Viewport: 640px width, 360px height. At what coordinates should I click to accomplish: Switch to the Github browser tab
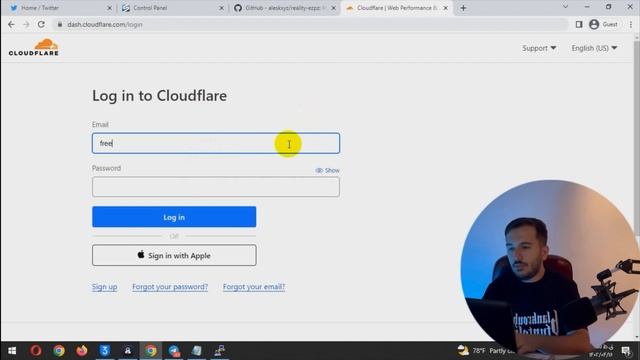coord(284,8)
